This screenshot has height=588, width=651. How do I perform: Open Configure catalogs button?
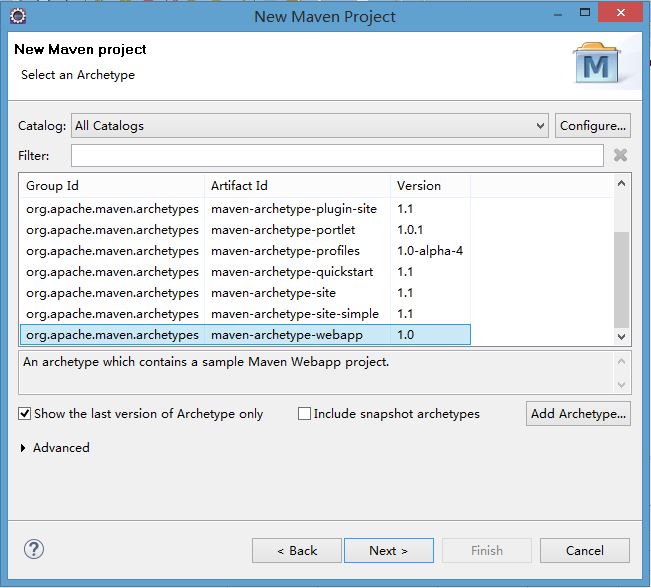click(x=592, y=126)
